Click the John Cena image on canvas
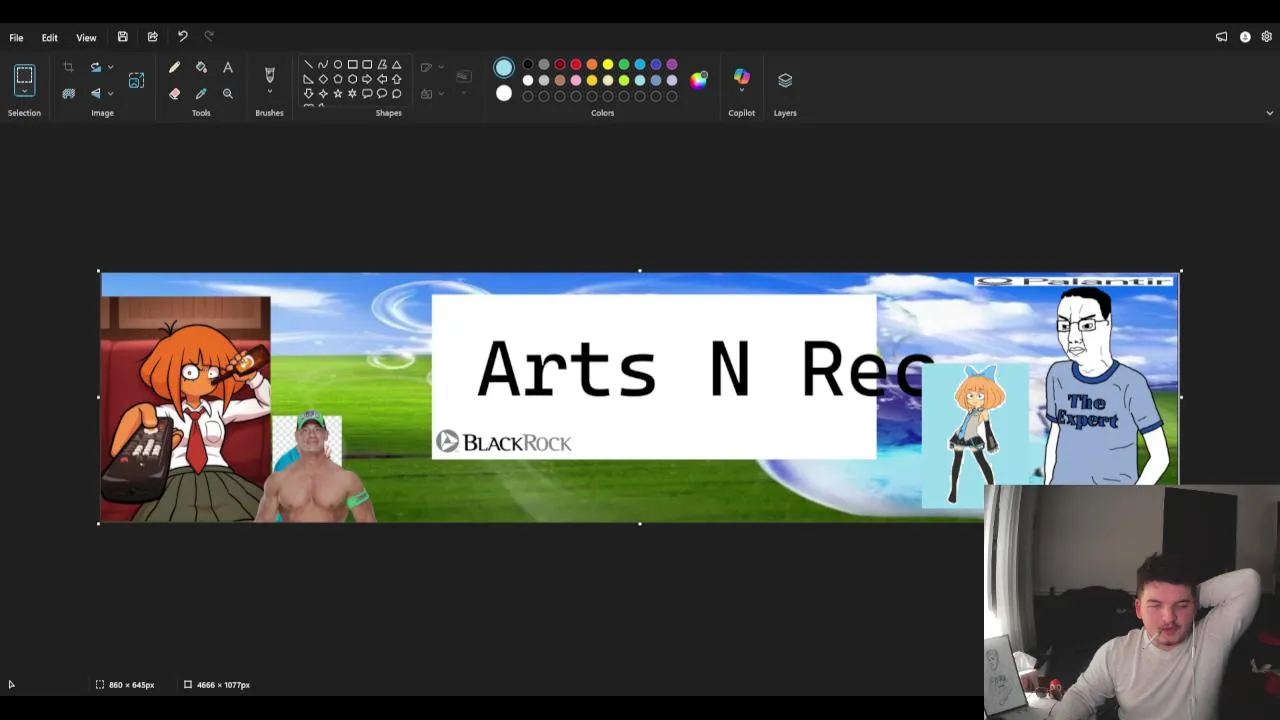Viewport: 1280px width, 720px height. [x=313, y=468]
